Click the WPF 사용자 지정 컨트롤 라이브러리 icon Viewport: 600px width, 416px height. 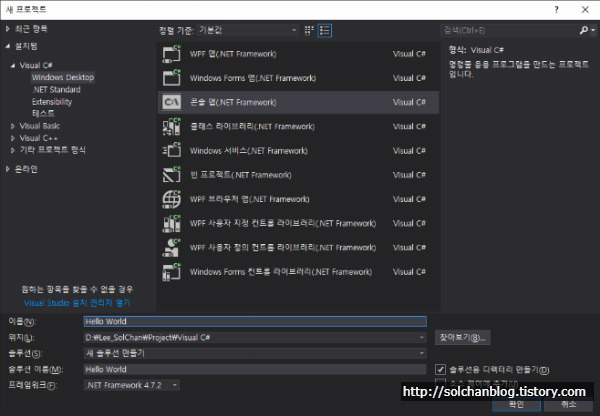click(171, 223)
